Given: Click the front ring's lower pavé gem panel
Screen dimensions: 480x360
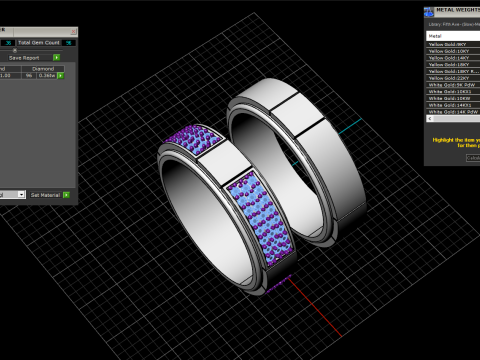Looking at the screenshot, I should pos(261,218).
